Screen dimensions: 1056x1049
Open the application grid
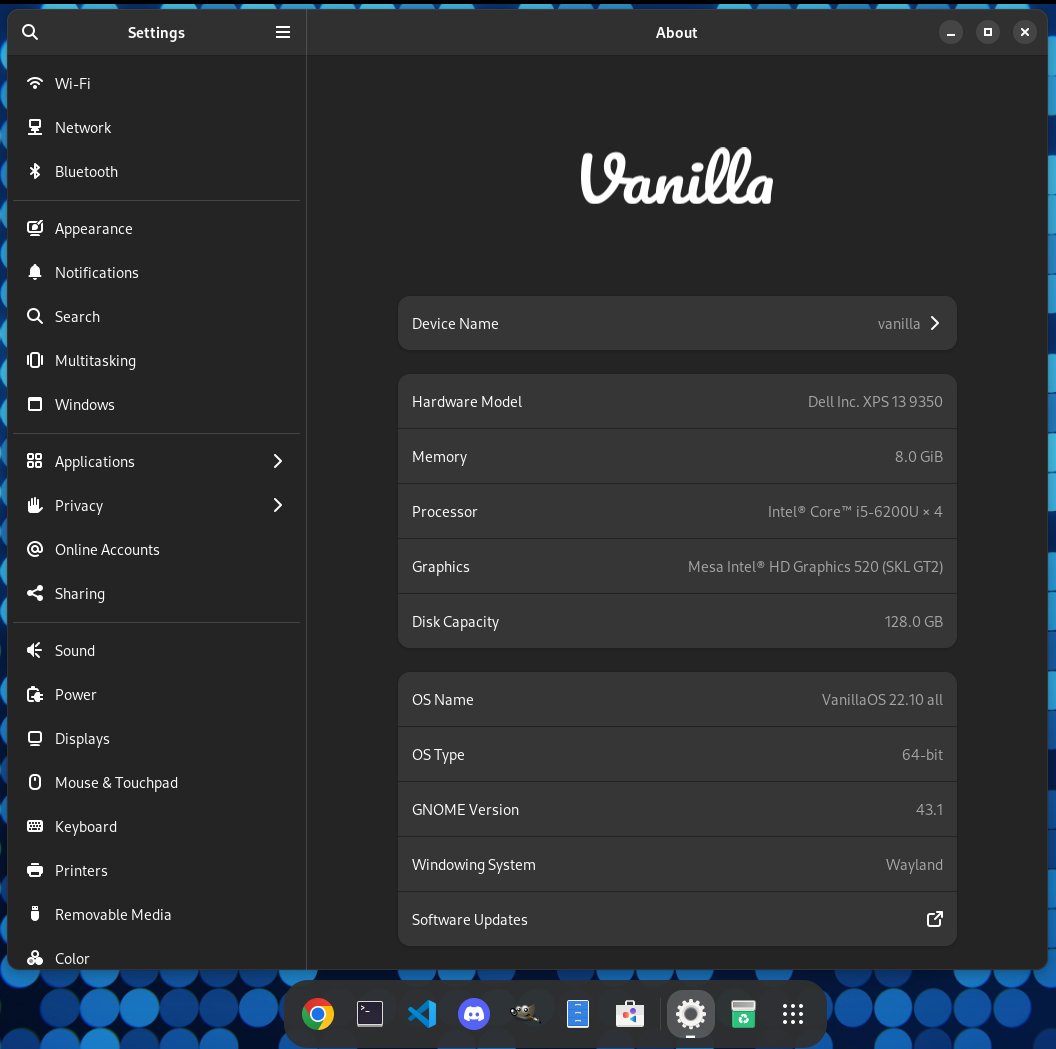point(793,1013)
